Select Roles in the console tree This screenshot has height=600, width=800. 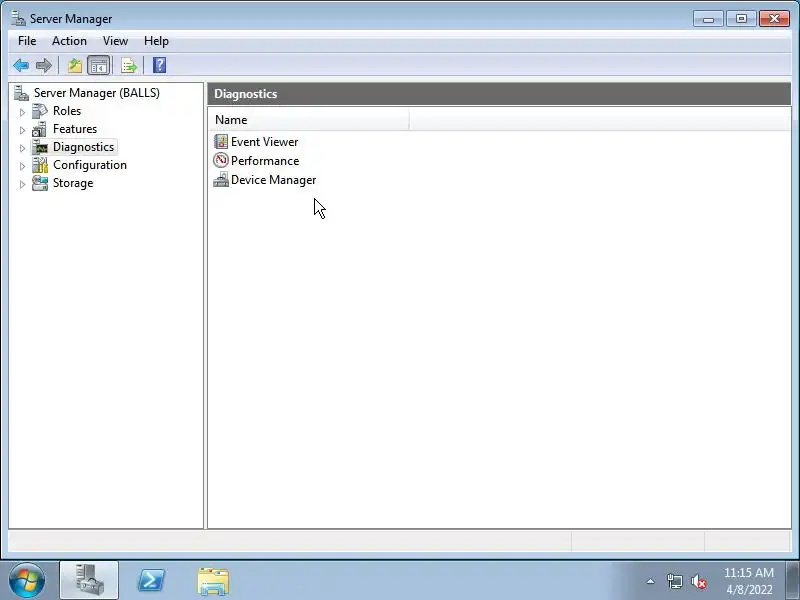[x=67, y=111]
